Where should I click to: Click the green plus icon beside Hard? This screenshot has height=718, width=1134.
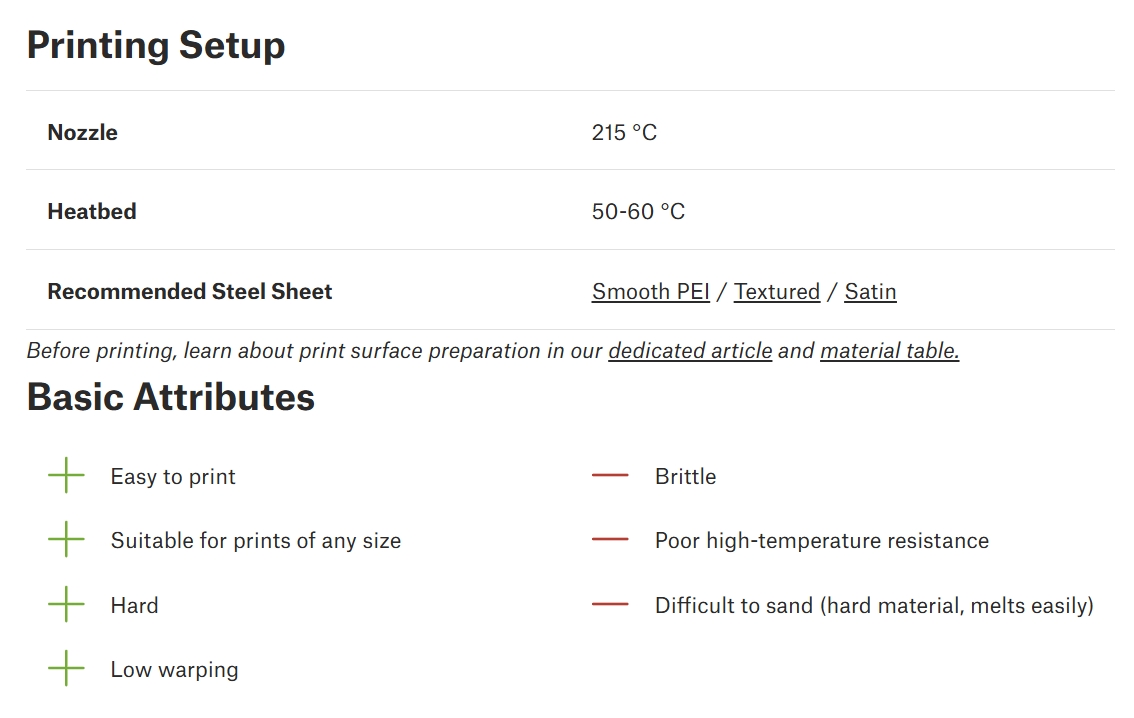(66, 605)
